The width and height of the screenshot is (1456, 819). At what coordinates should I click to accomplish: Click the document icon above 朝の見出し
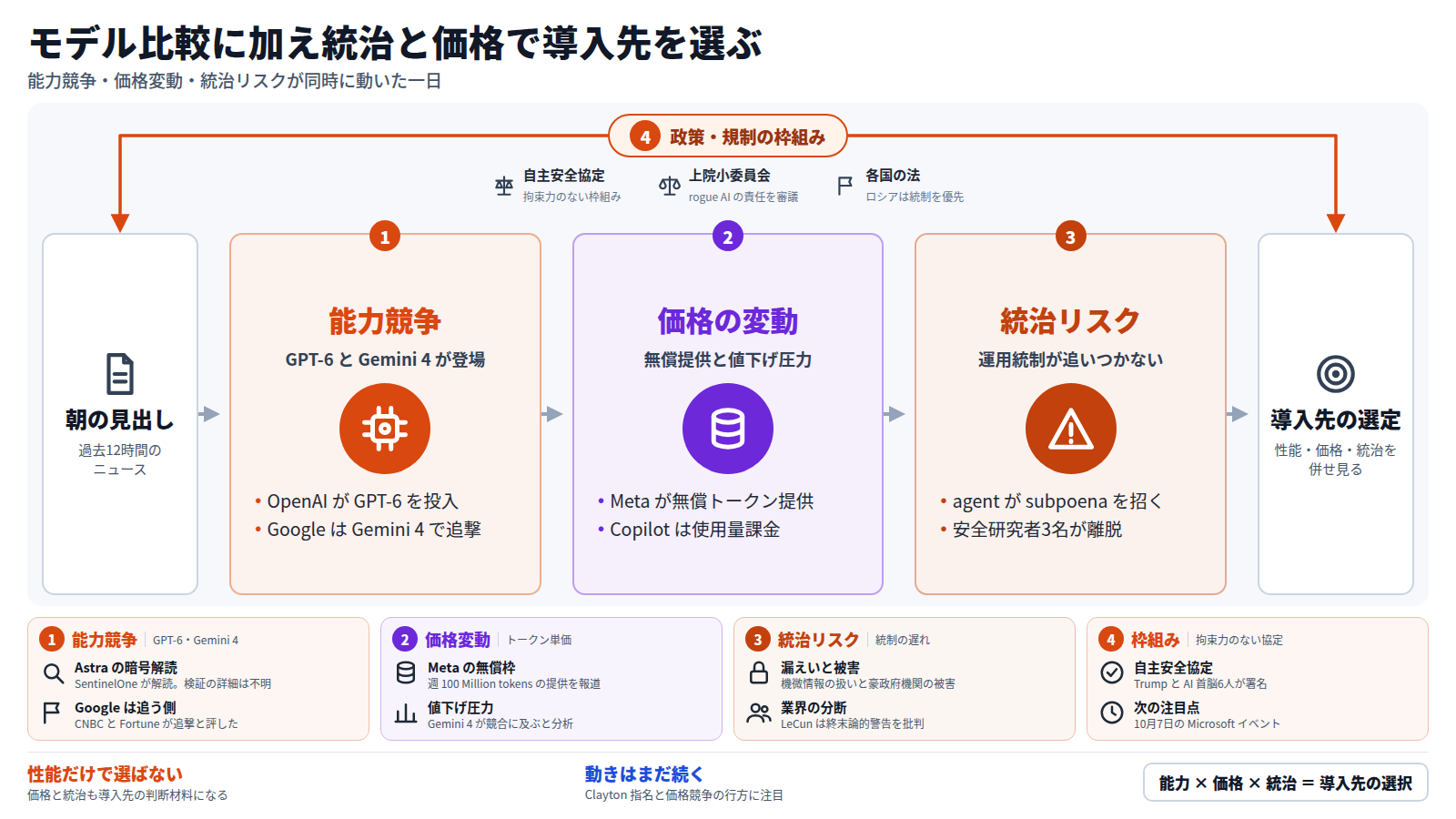coord(120,374)
